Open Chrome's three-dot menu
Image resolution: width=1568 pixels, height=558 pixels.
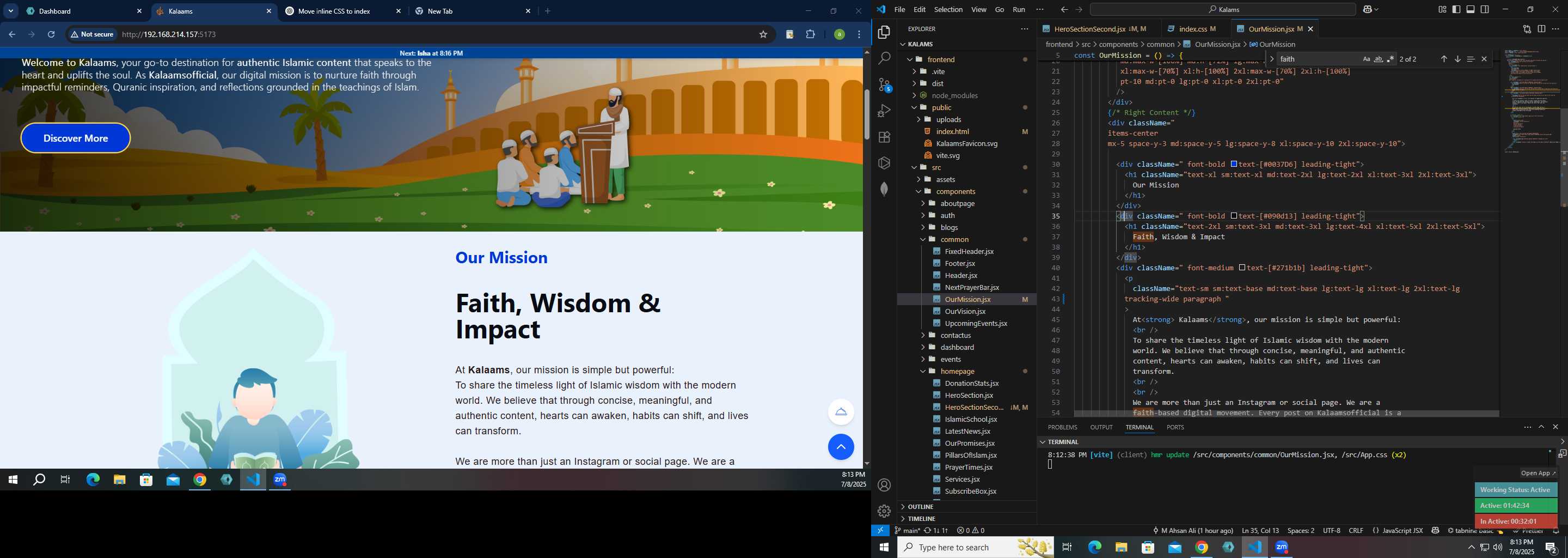click(x=859, y=35)
